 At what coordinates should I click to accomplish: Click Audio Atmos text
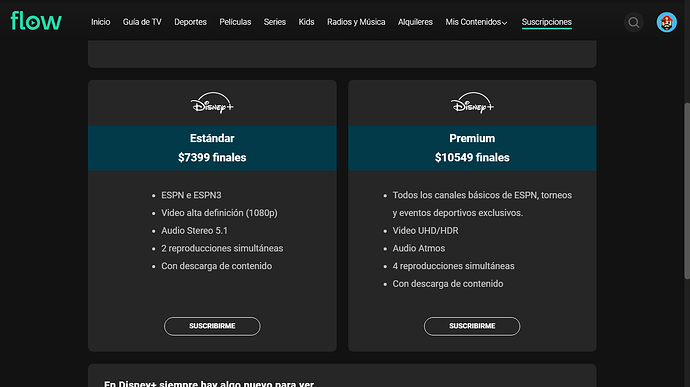click(x=418, y=248)
